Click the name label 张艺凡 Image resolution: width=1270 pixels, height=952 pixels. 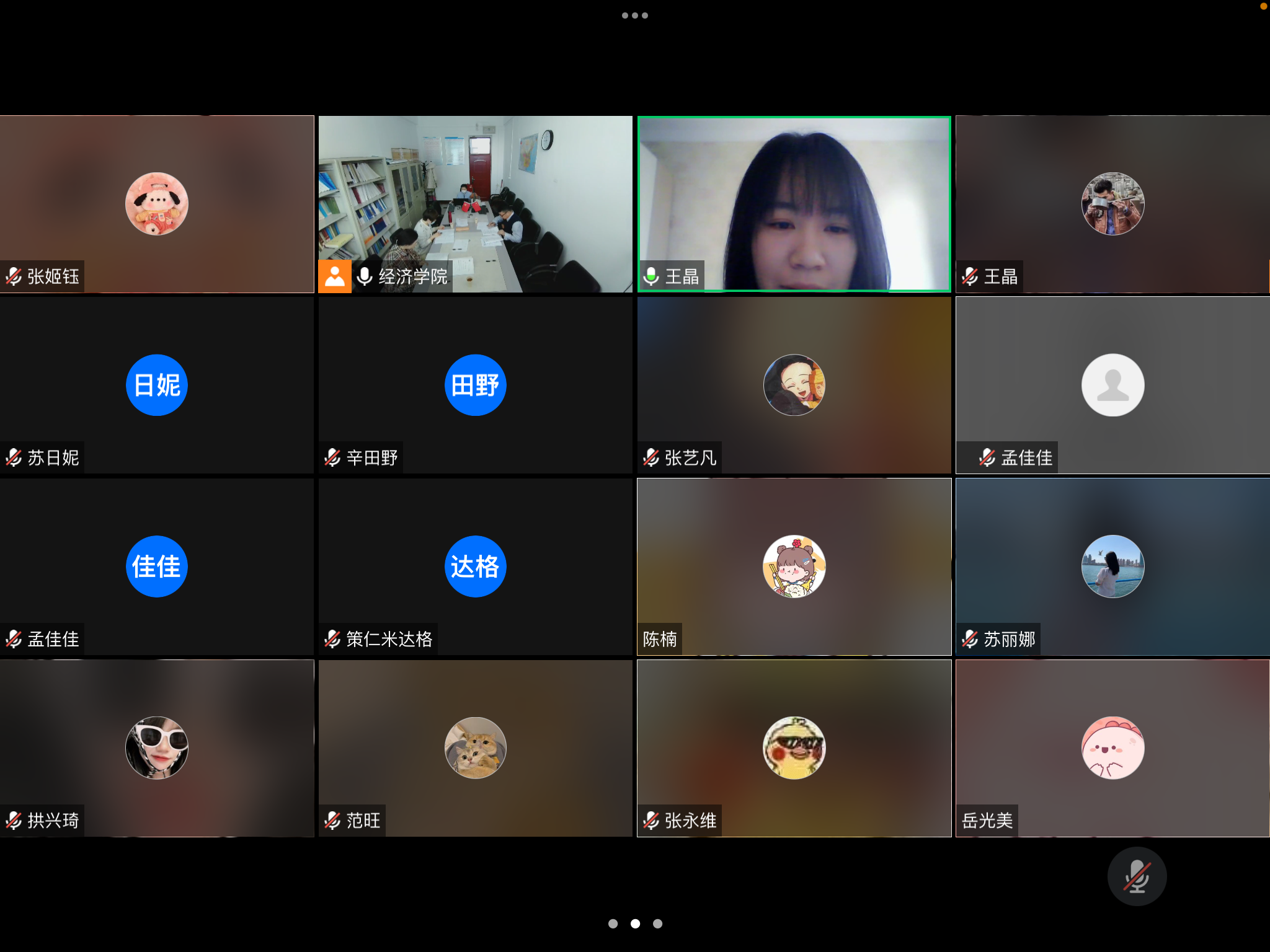coord(691,457)
